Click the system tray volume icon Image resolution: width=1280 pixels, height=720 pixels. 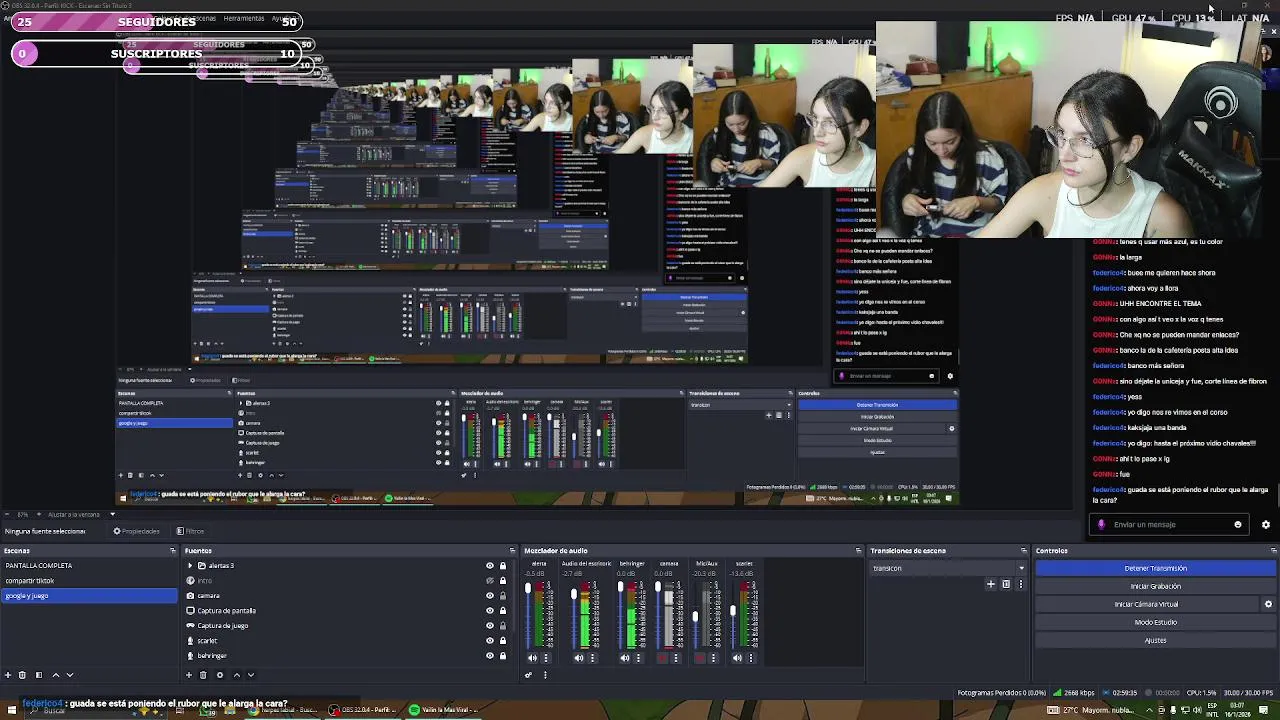(1197, 710)
